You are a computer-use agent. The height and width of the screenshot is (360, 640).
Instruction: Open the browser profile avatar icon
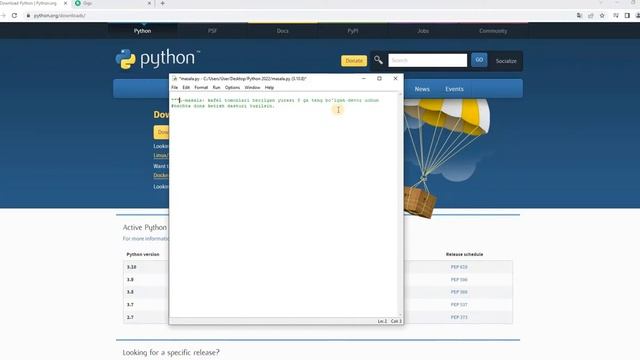[x=638, y=16]
